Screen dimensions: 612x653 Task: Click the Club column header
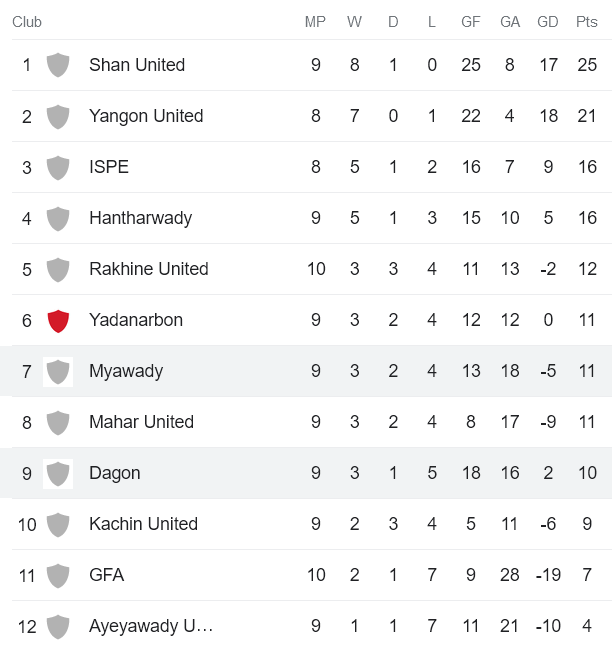(x=27, y=22)
